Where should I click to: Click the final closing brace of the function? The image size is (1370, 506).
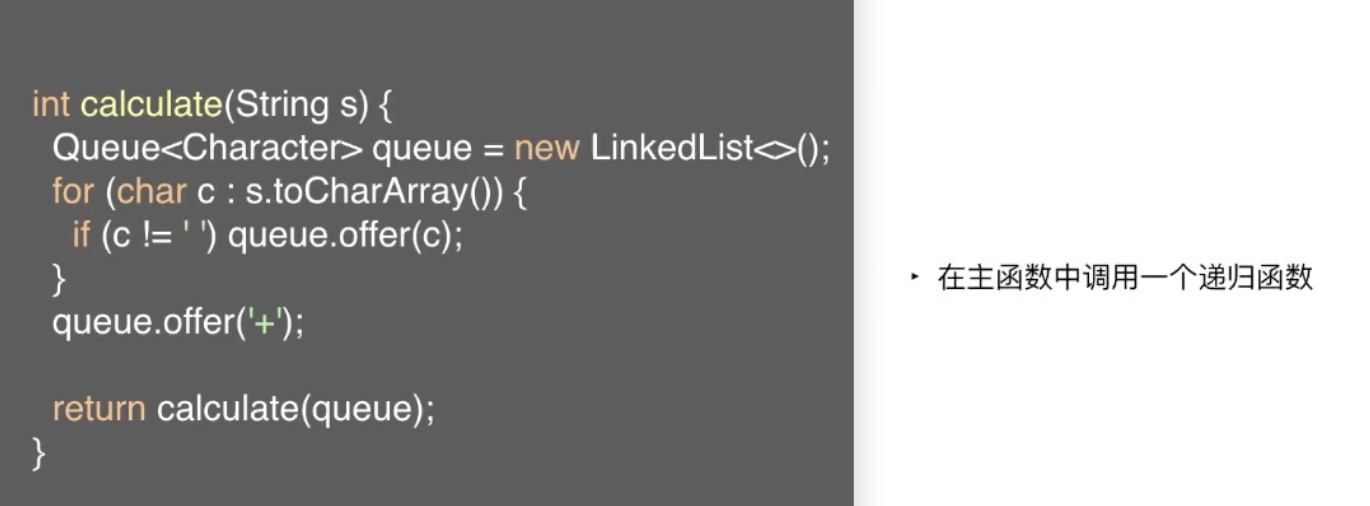(39, 452)
